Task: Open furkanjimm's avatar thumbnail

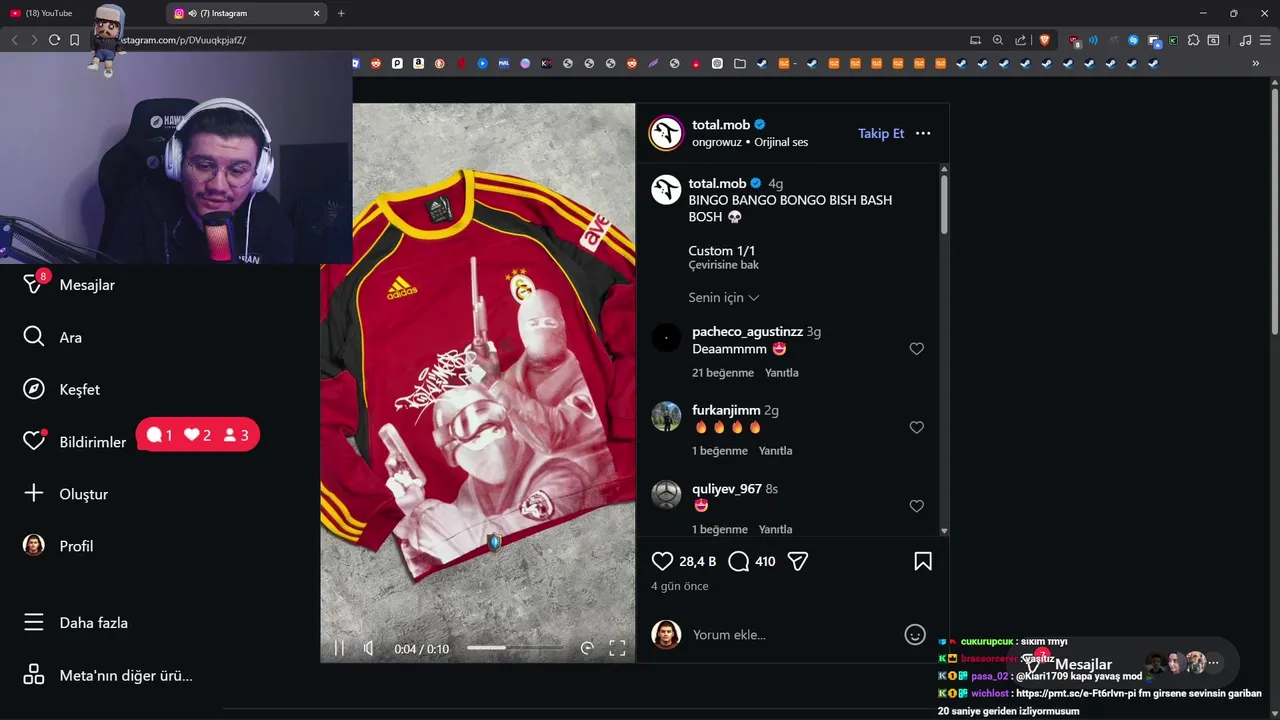Action: point(666,416)
